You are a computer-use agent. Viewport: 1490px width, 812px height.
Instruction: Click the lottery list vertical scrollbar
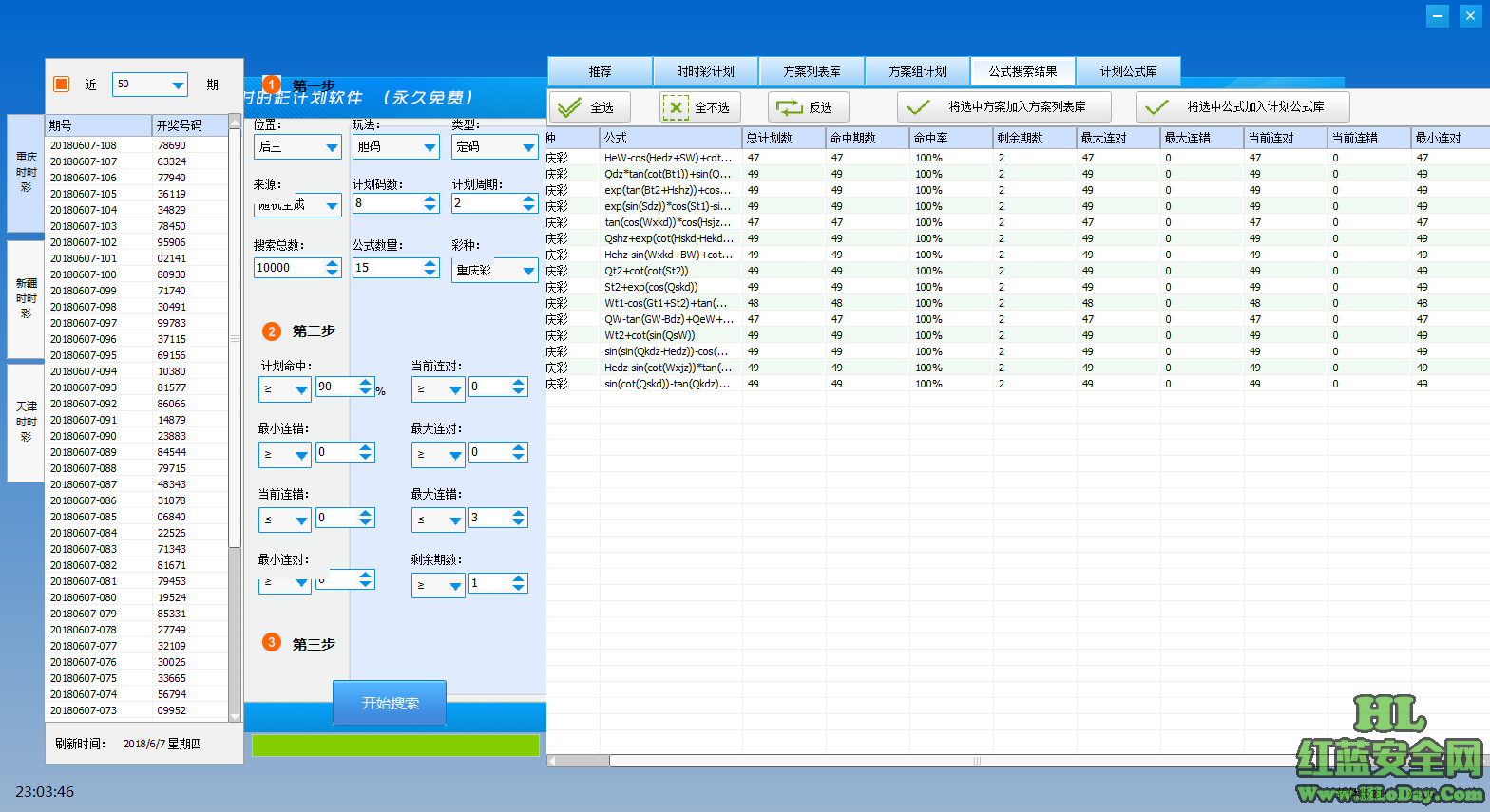click(235, 418)
